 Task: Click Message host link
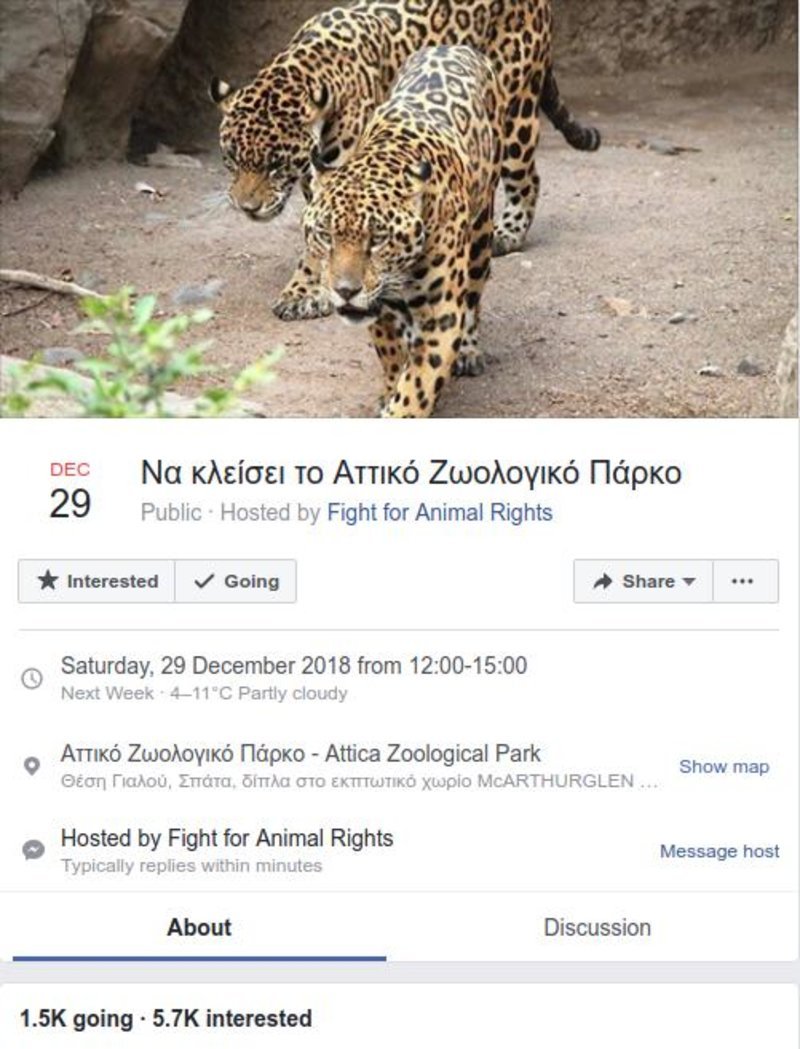pyautogui.click(x=719, y=852)
